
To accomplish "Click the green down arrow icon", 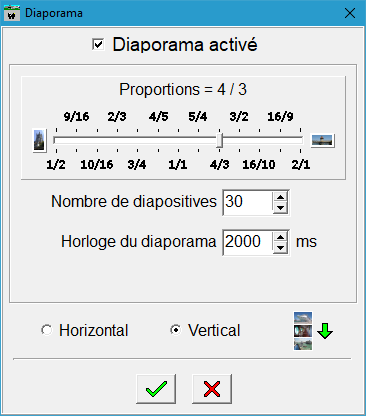I will 325,331.
